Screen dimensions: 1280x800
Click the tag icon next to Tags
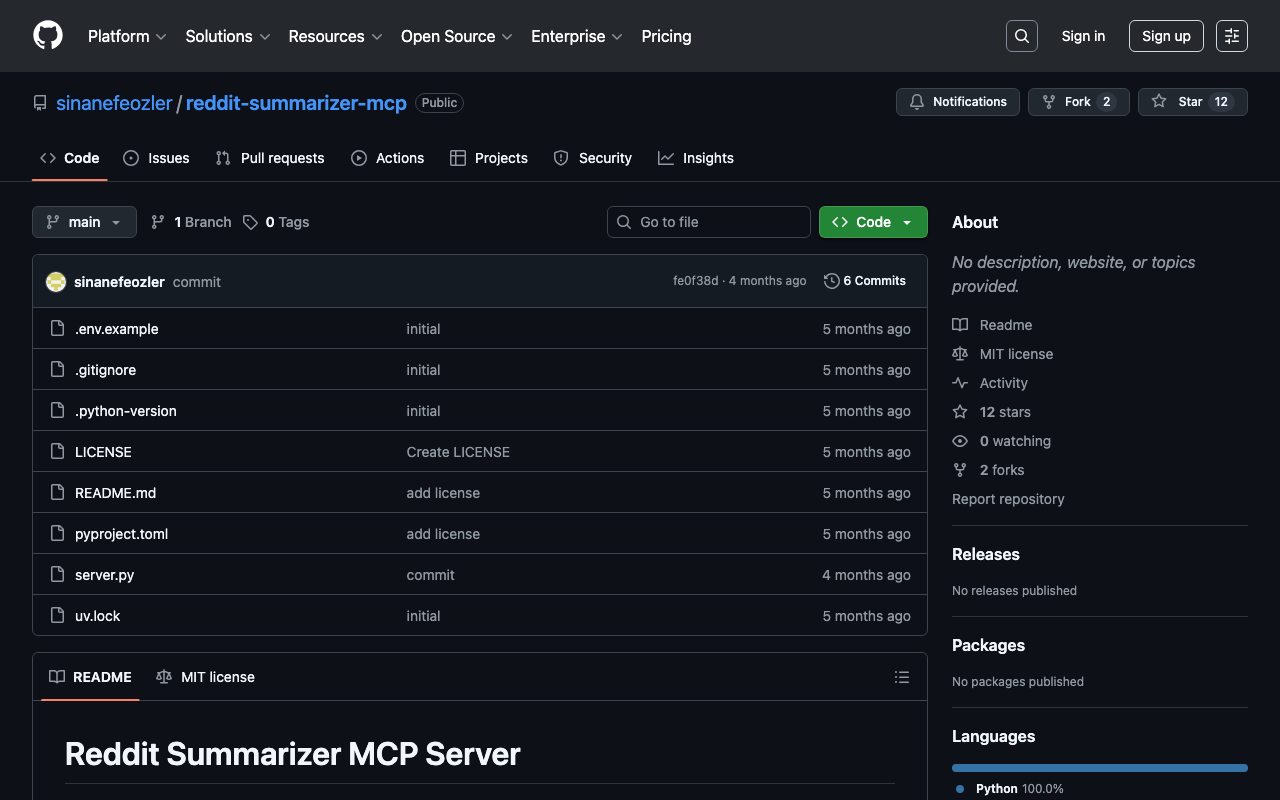coord(251,222)
